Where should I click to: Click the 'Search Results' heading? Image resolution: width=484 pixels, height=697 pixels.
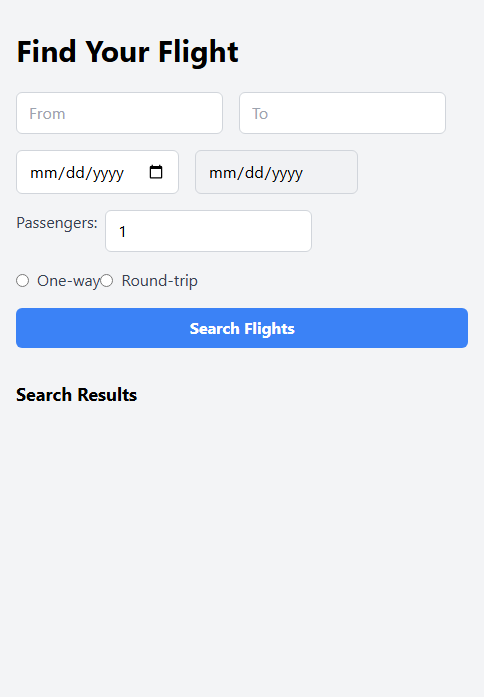pyautogui.click(x=76, y=395)
